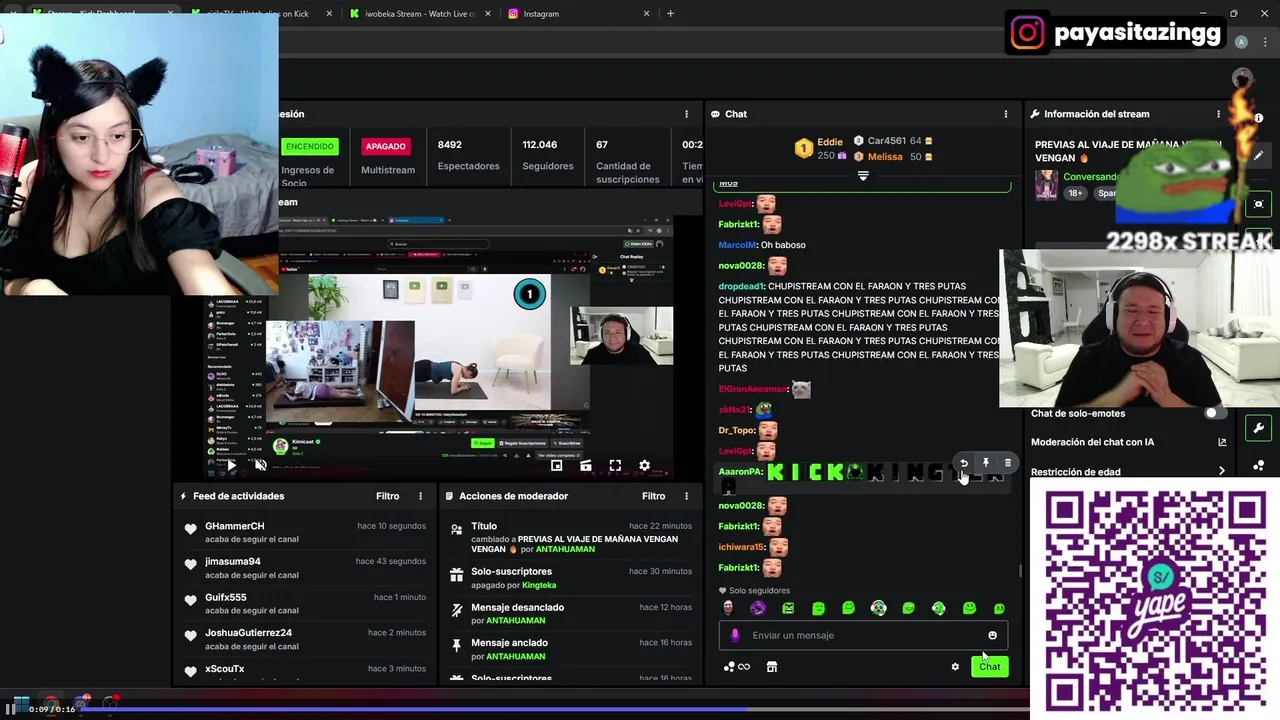Collapse the chat leaderboard arrow
The width and height of the screenshot is (1280, 720).
(x=863, y=176)
